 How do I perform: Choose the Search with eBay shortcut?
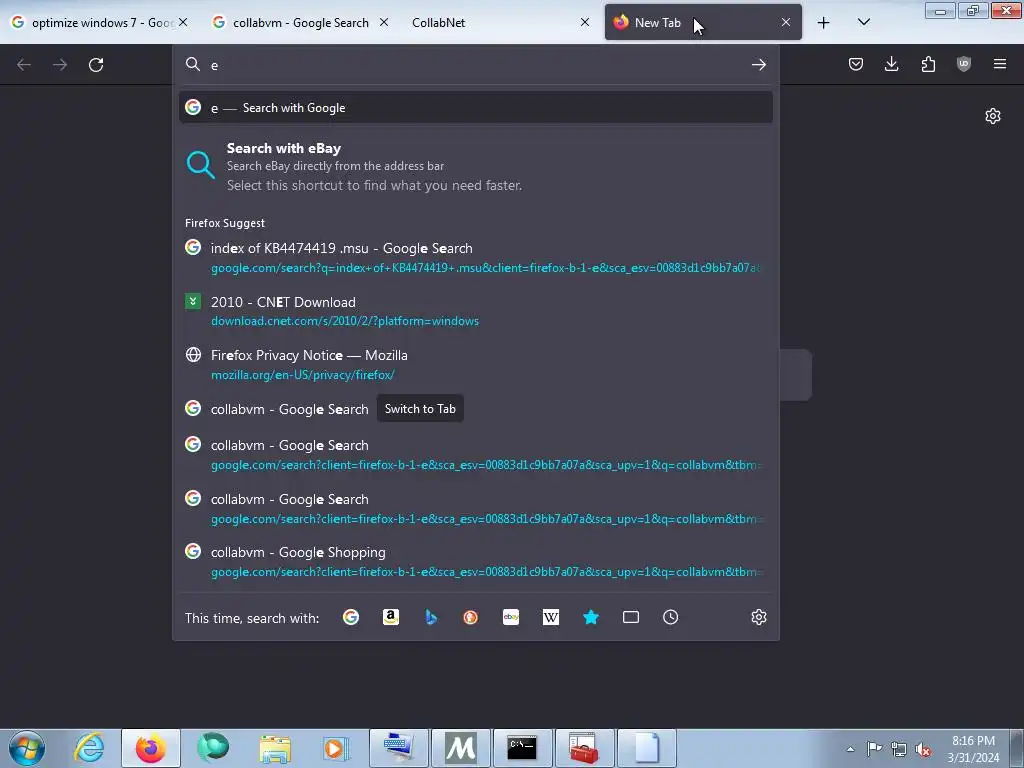click(475, 167)
